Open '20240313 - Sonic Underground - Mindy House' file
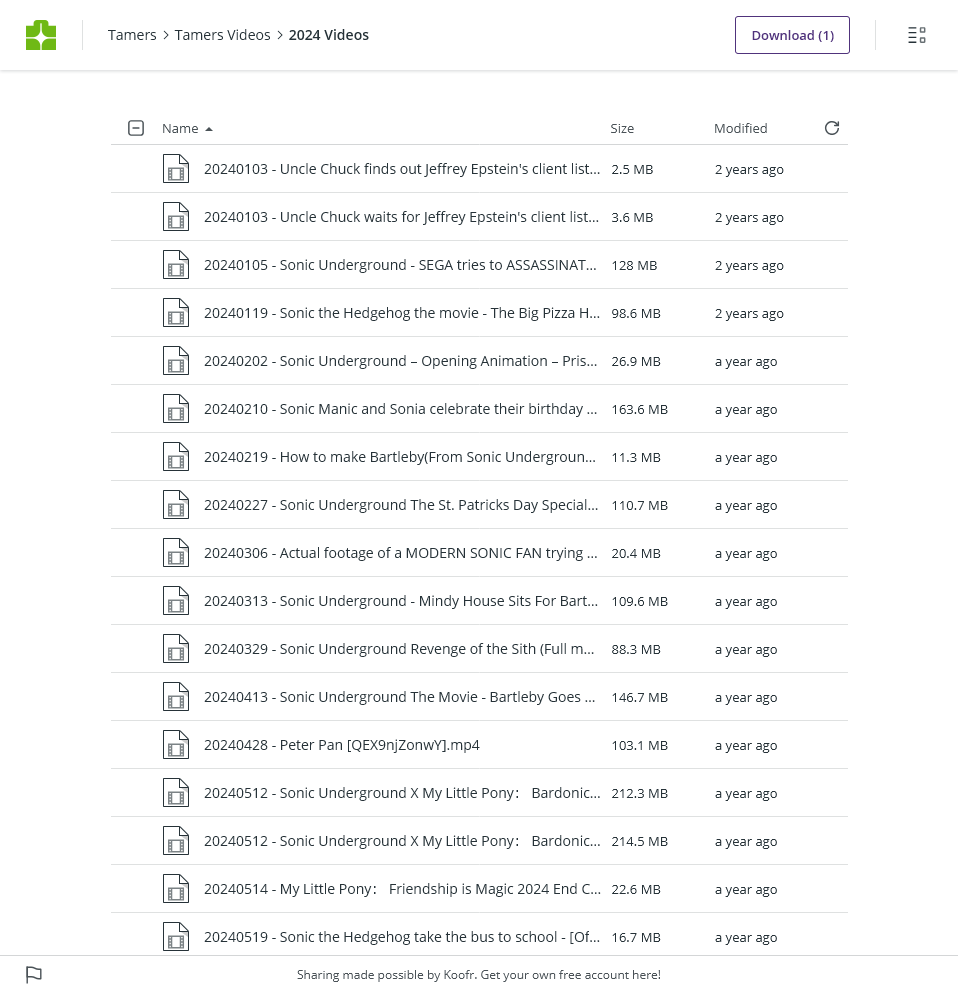Viewport: 958px width, 993px height. (401, 601)
